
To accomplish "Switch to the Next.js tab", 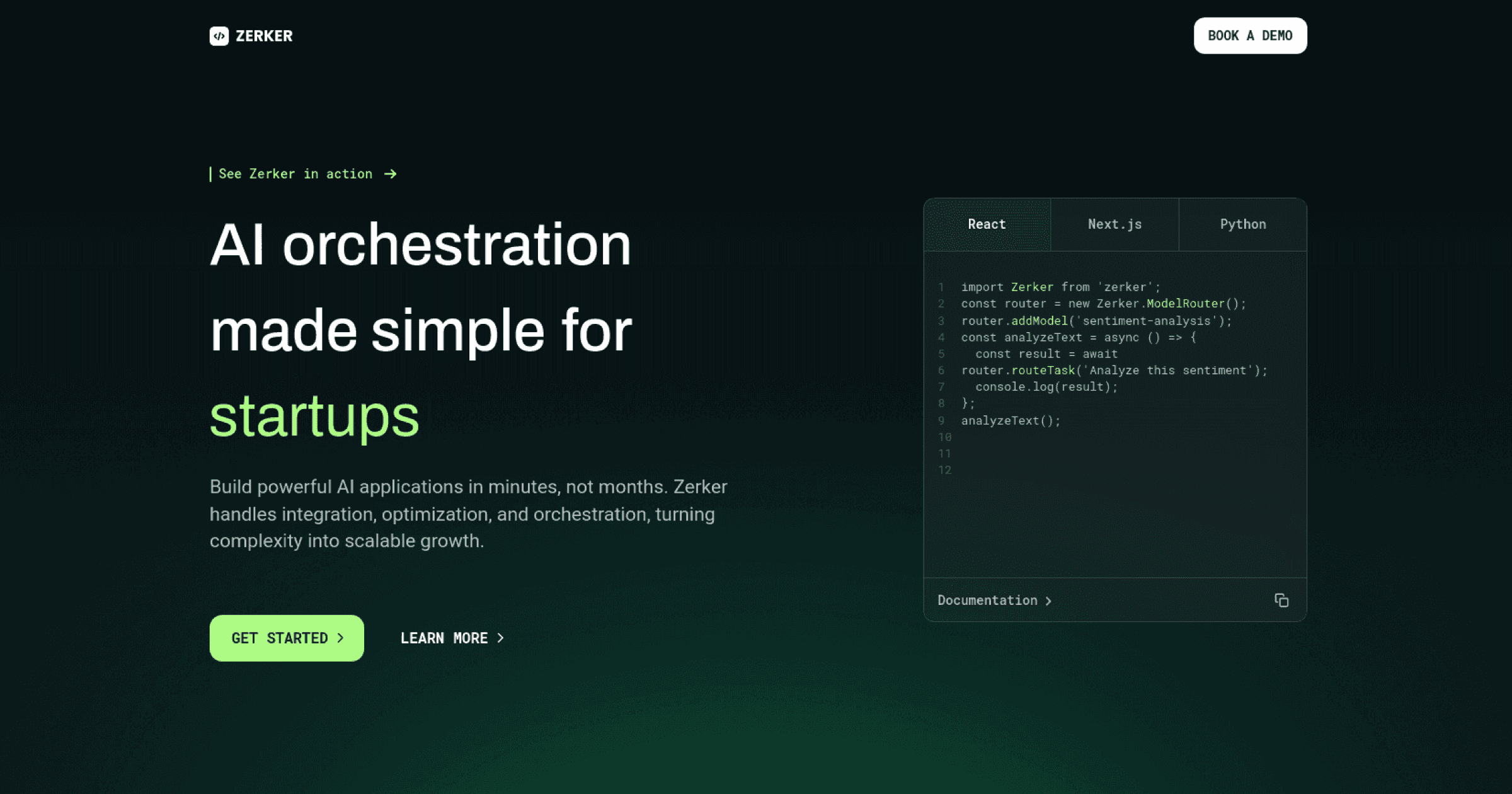I will (x=1114, y=224).
